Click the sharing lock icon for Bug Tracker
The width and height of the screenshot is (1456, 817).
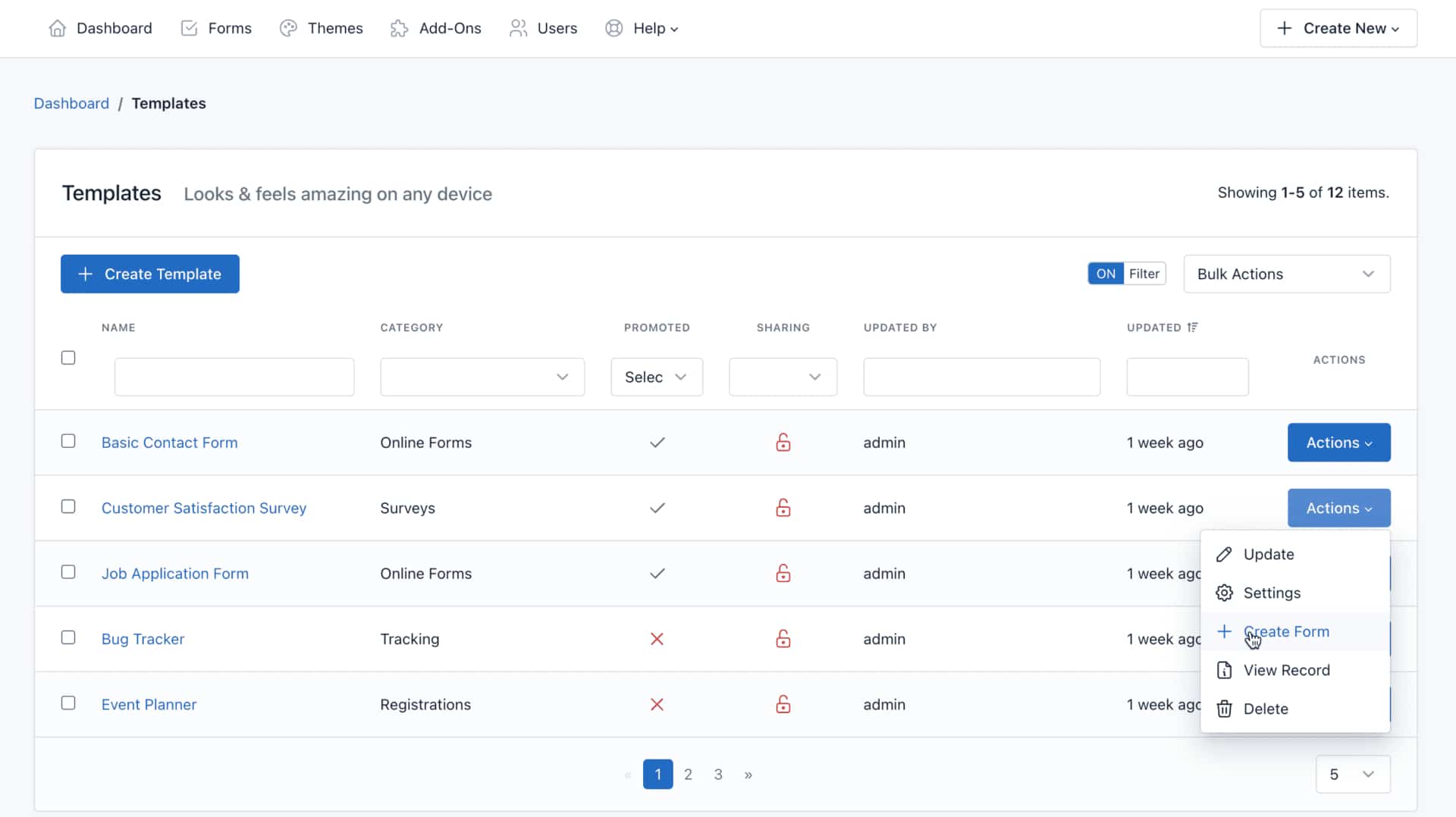783,639
